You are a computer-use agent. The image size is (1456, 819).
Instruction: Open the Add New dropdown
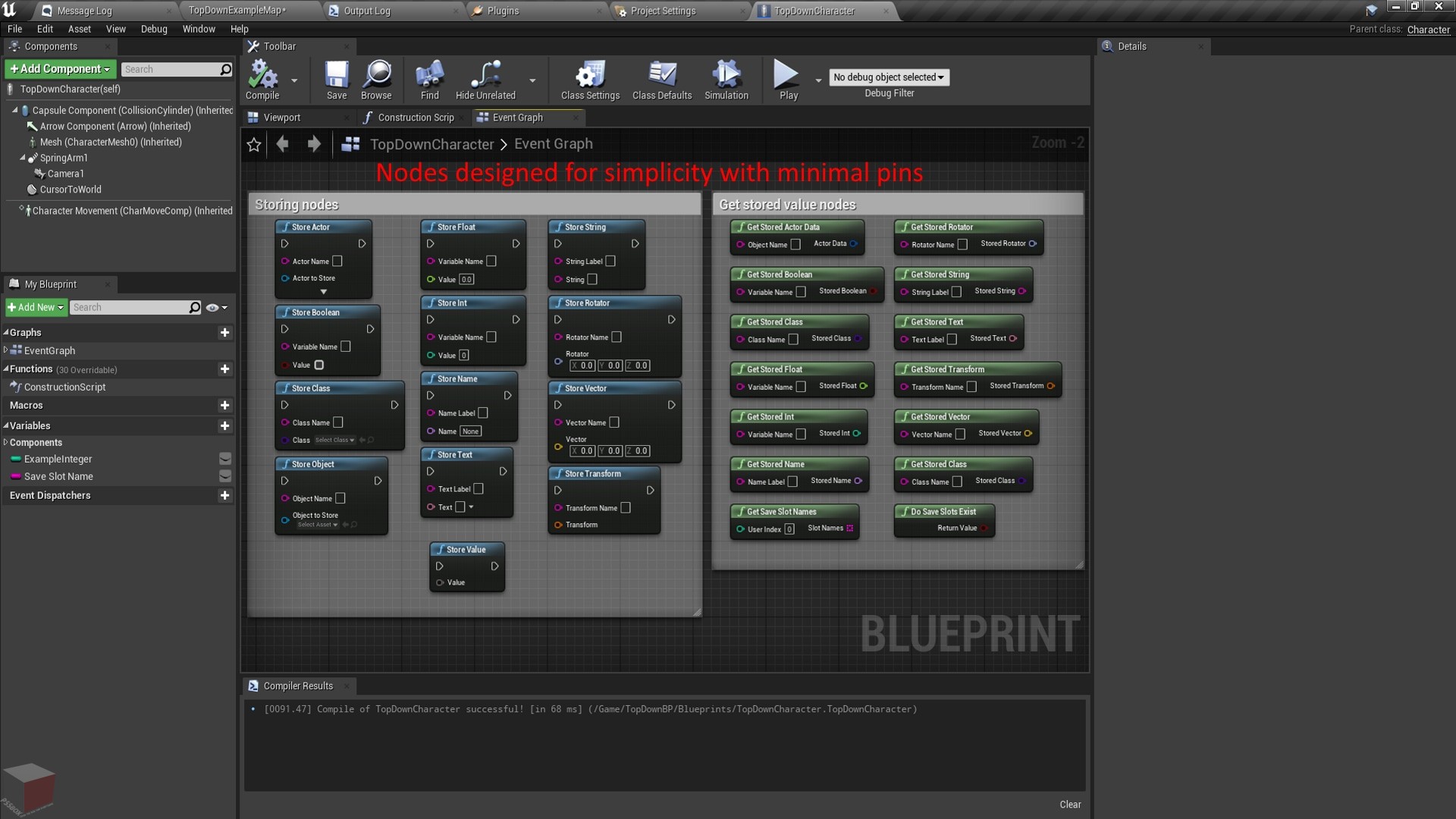(36, 307)
